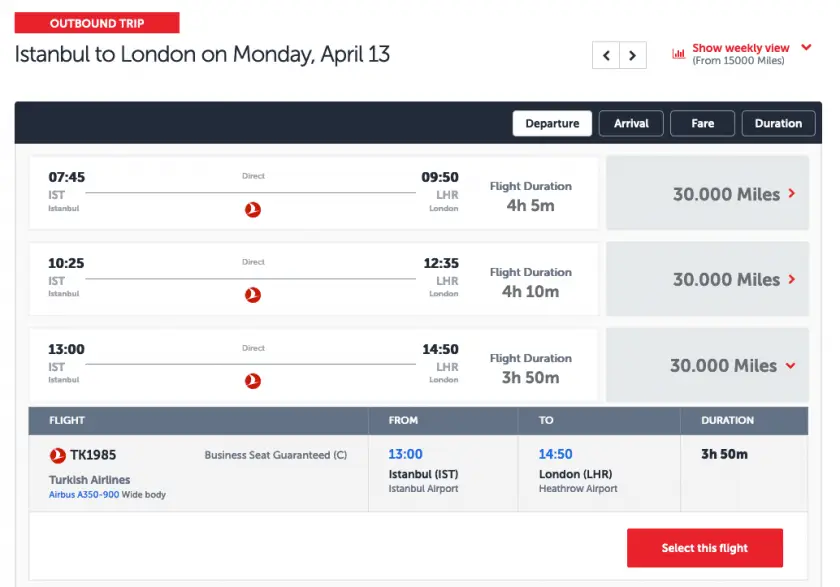
Task: Sort flights by Departure
Action: [x=552, y=123]
